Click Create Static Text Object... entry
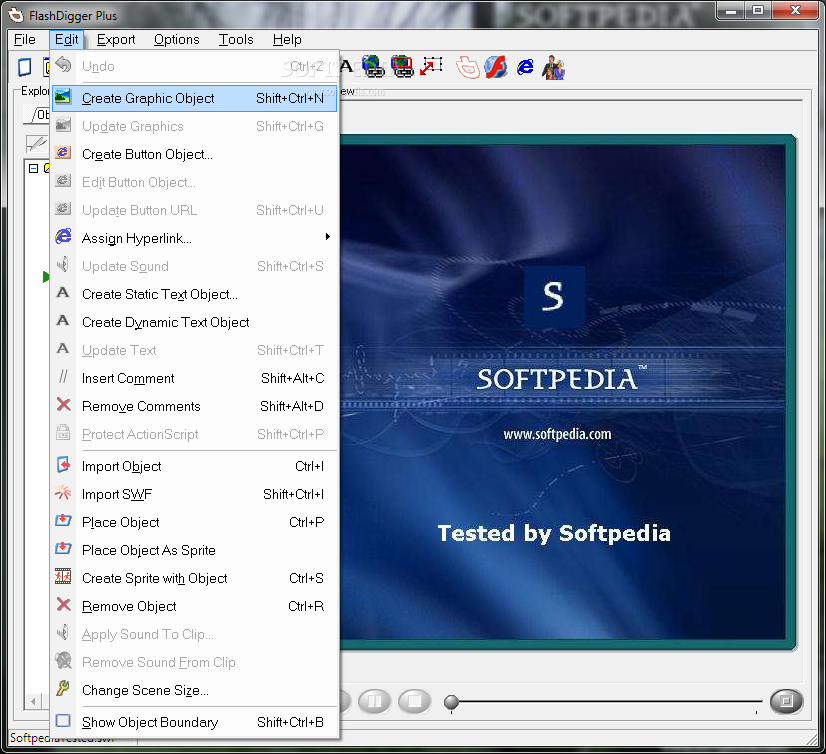826x754 pixels. point(194,294)
